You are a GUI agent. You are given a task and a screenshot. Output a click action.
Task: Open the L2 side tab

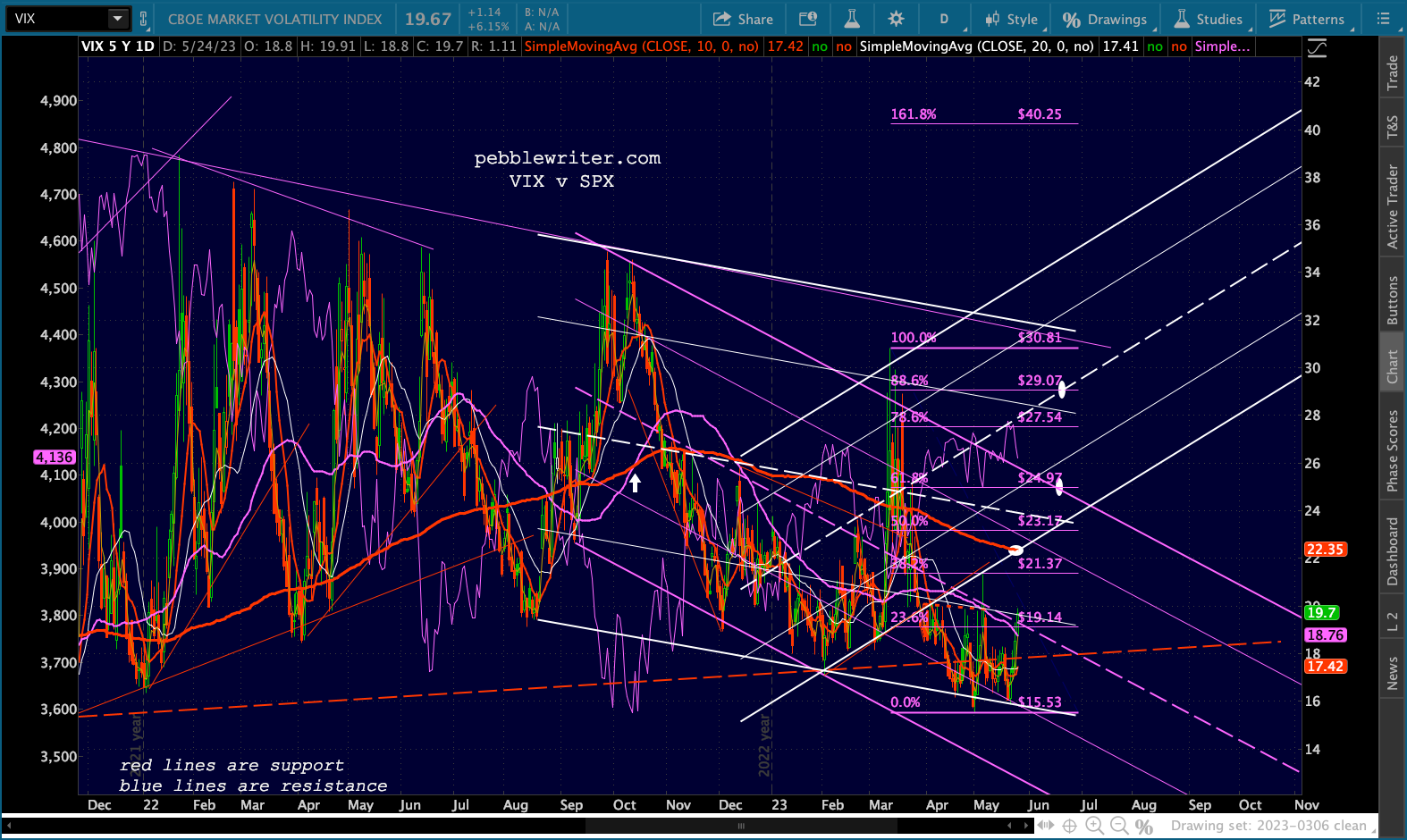coord(1392,622)
